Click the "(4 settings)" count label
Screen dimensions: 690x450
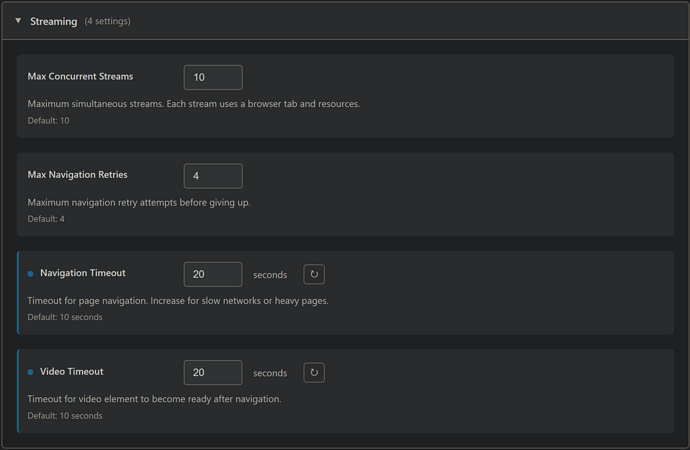point(107,21)
